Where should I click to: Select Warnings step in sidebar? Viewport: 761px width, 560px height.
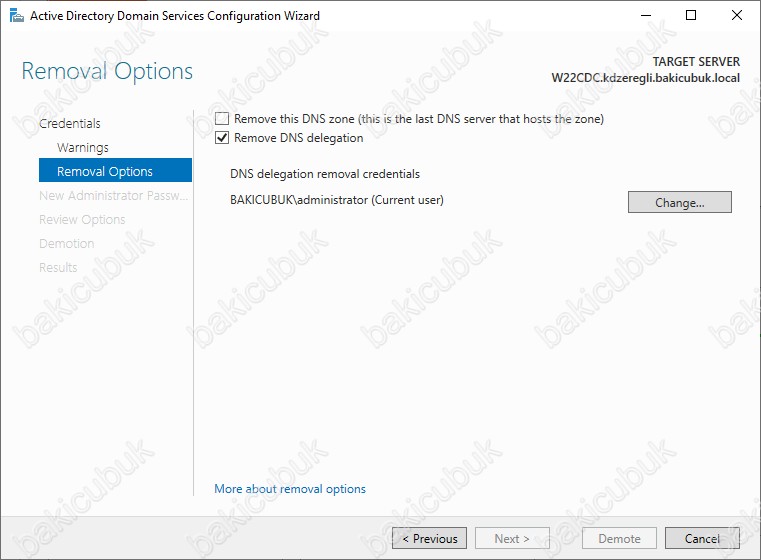click(83, 148)
